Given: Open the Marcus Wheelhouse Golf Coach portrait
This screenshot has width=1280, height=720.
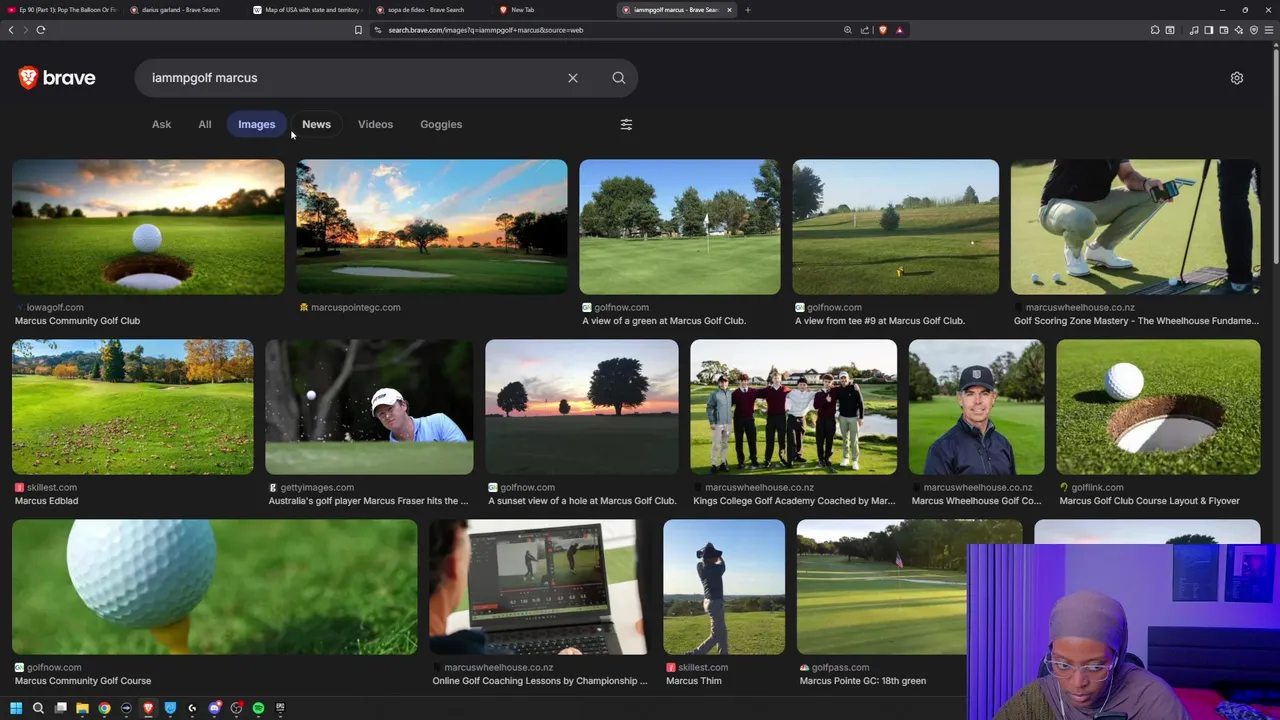Looking at the screenshot, I should (977, 407).
